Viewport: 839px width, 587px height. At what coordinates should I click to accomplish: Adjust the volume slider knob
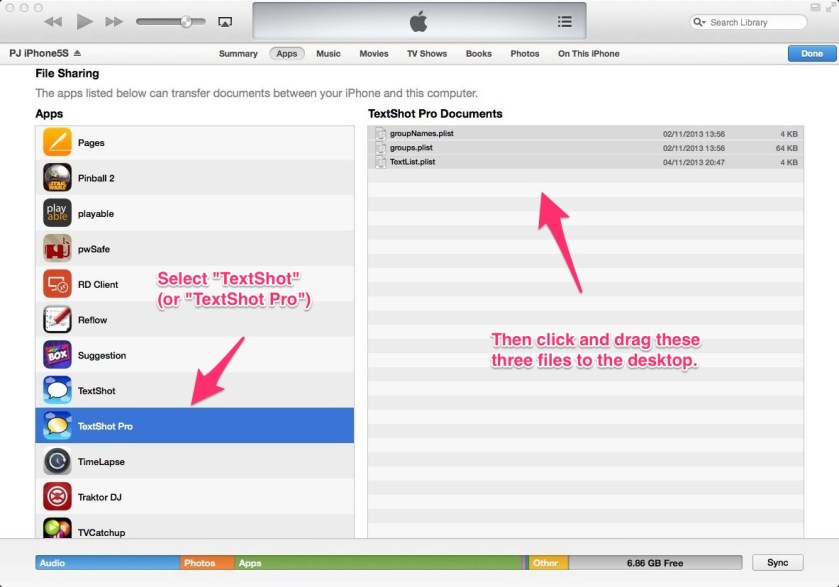(x=187, y=21)
